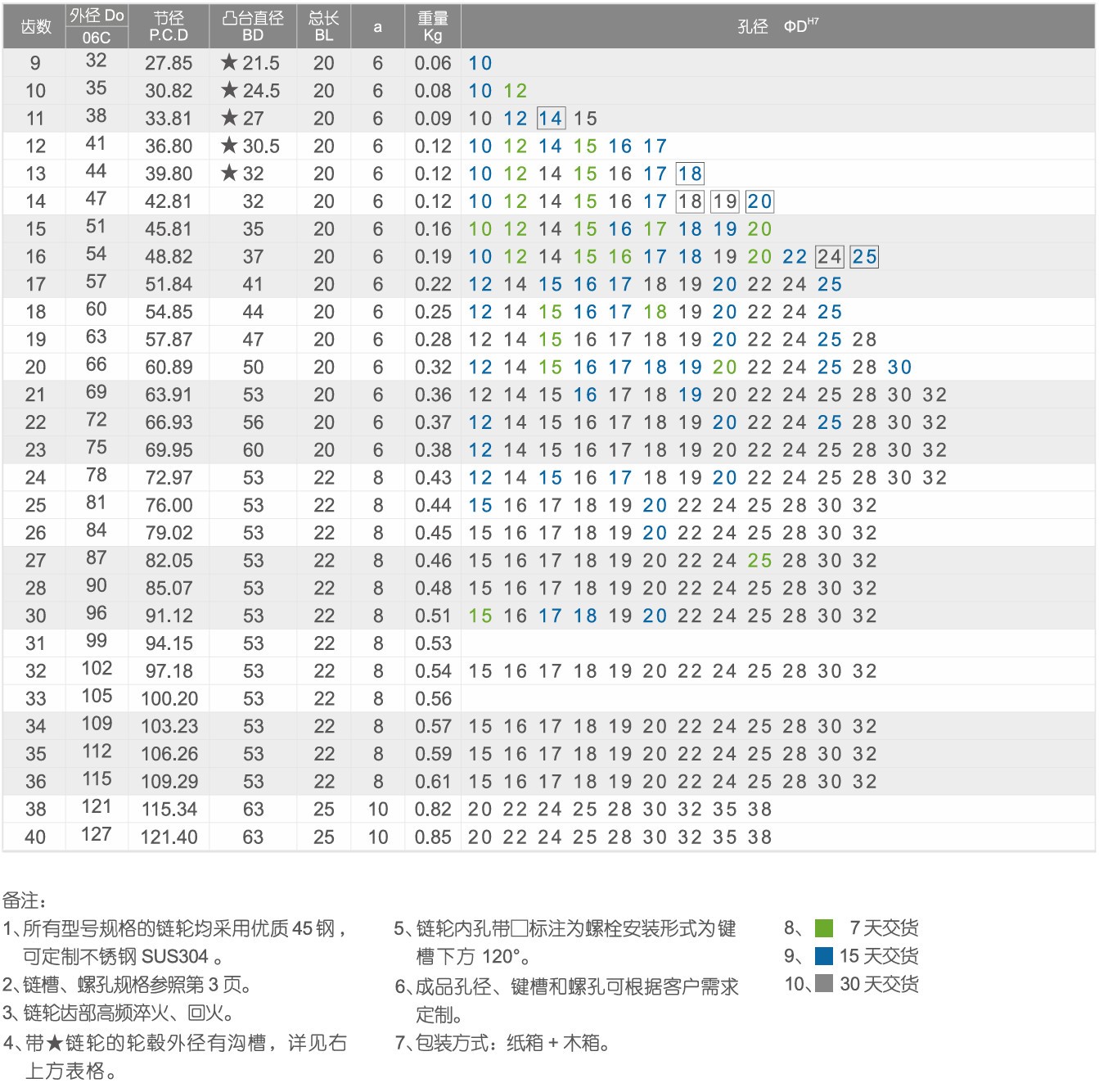Select bore 38 in the 40-tooth row

pyautogui.click(x=759, y=837)
